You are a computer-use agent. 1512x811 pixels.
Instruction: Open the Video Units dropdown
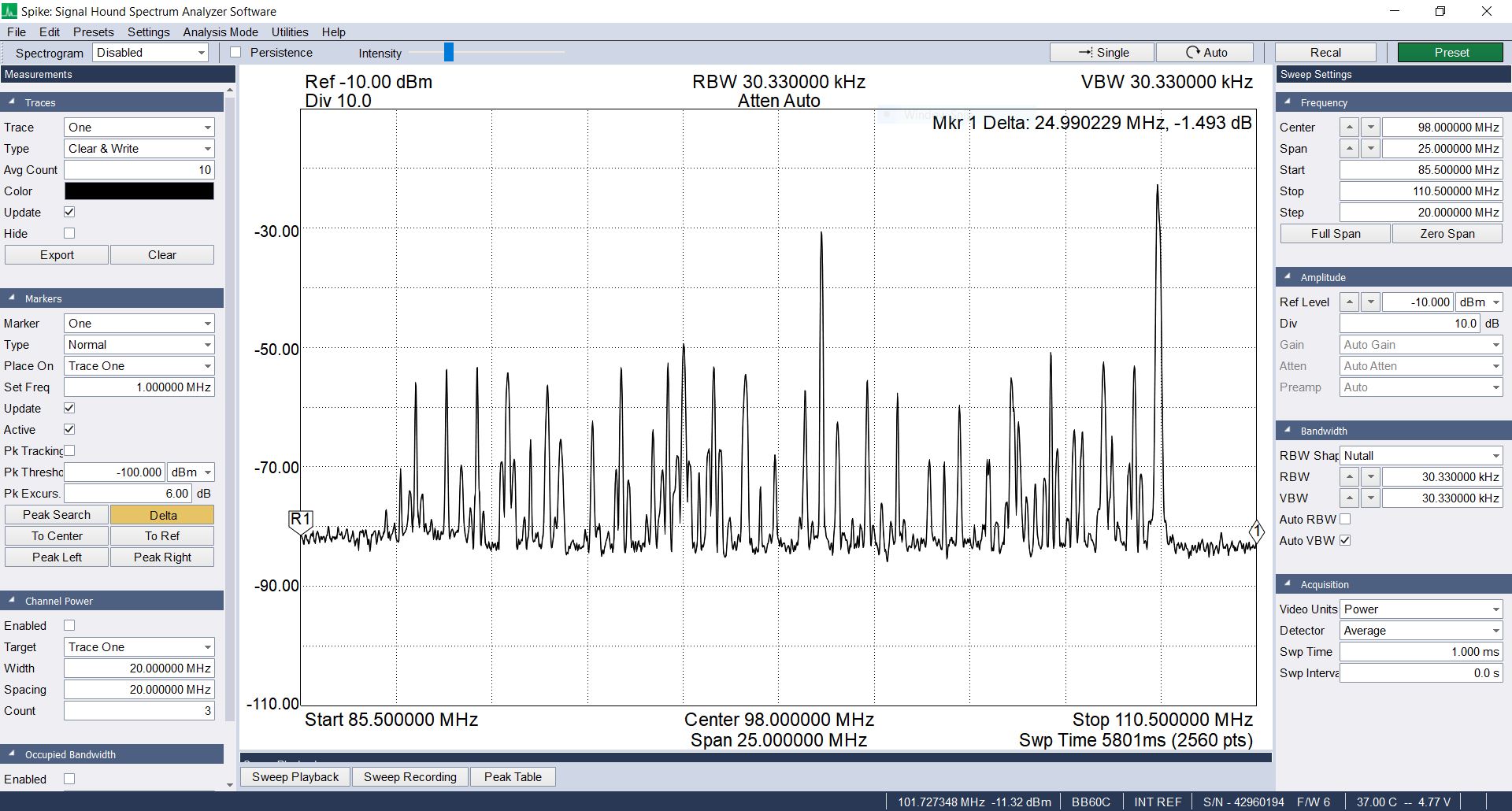tap(1421, 609)
